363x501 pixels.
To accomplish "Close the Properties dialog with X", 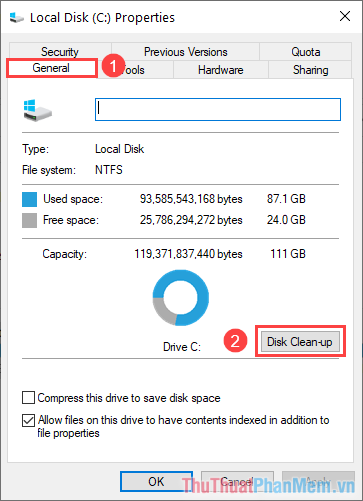I will click(x=345, y=16).
